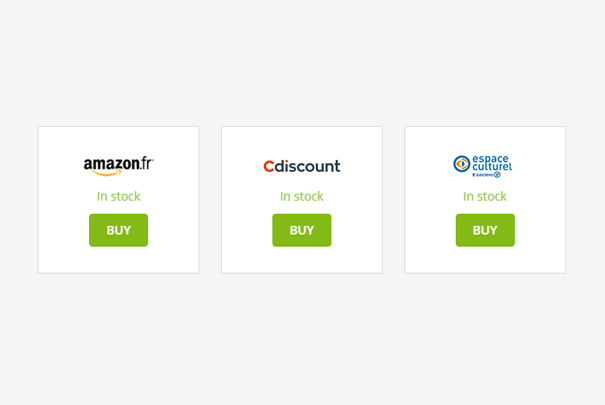The height and width of the screenshot is (405, 605).
Task: Click the word culturel in the logo
Action: coord(492,167)
